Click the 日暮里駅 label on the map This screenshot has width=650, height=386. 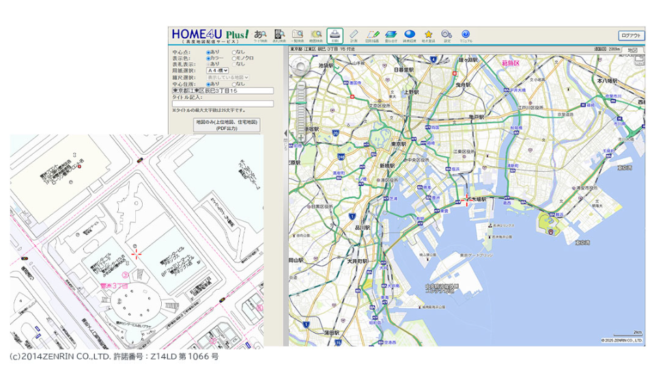click(403, 70)
